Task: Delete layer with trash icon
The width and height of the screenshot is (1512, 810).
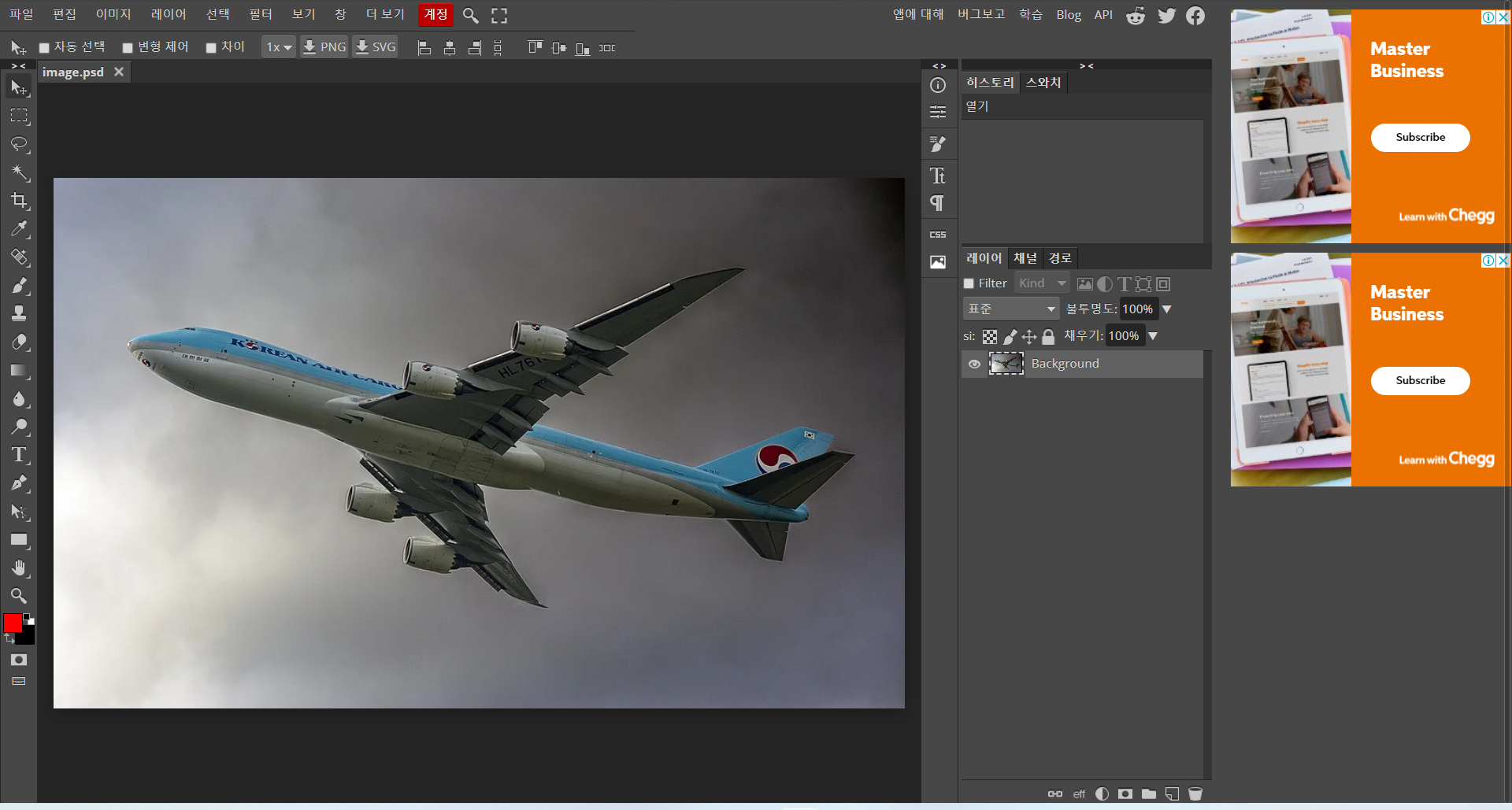Action: pyautogui.click(x=1195, y=793)
